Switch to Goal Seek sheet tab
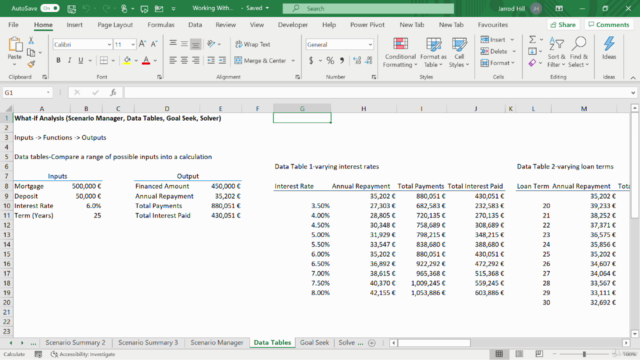Image resolution: width=640 pixels, height=360 pixels. pyautogui.click(x=314, y=342)
